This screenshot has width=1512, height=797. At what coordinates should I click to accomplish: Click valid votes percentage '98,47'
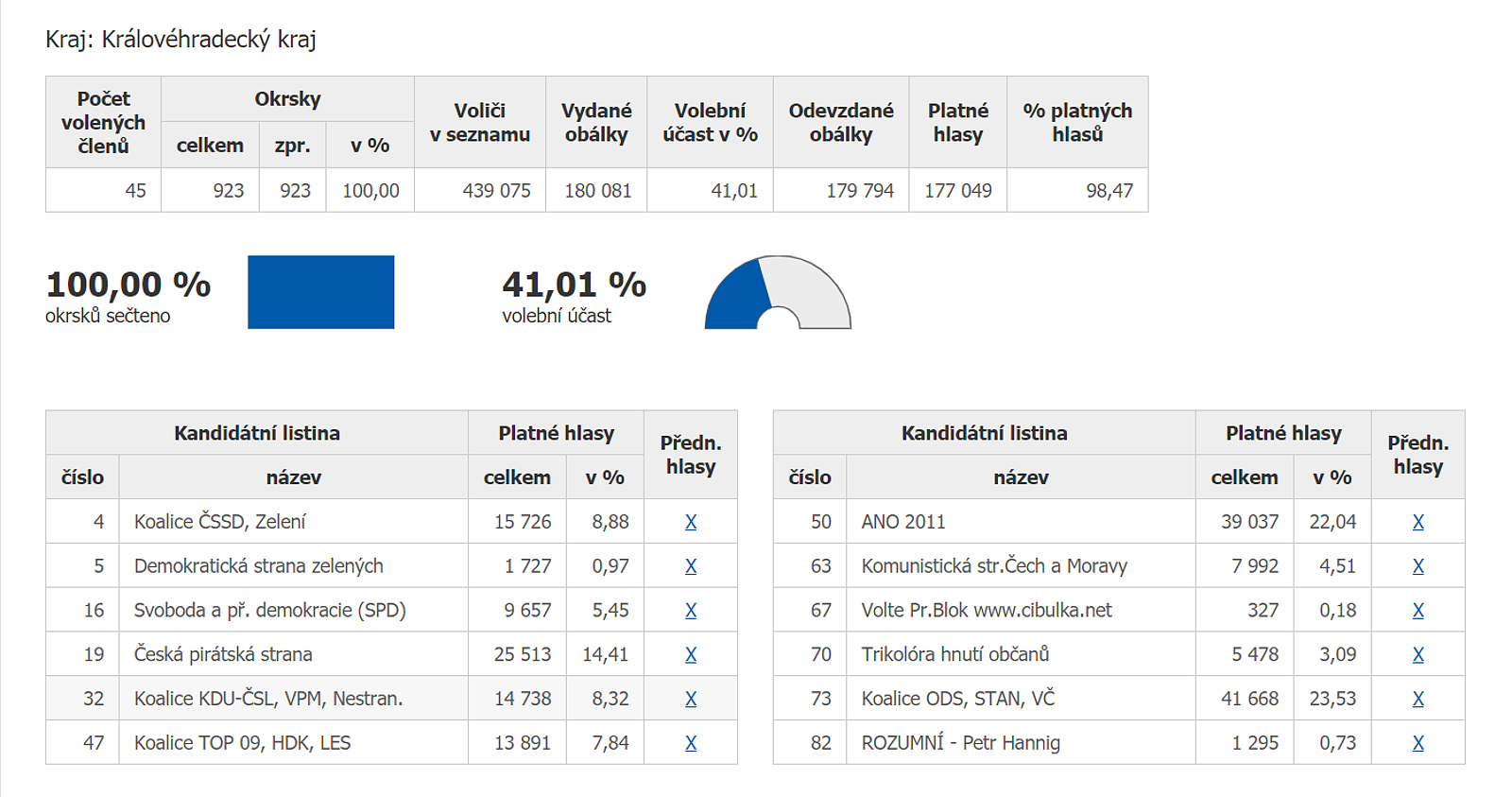pyautogui.click(x=1109, y=191)
